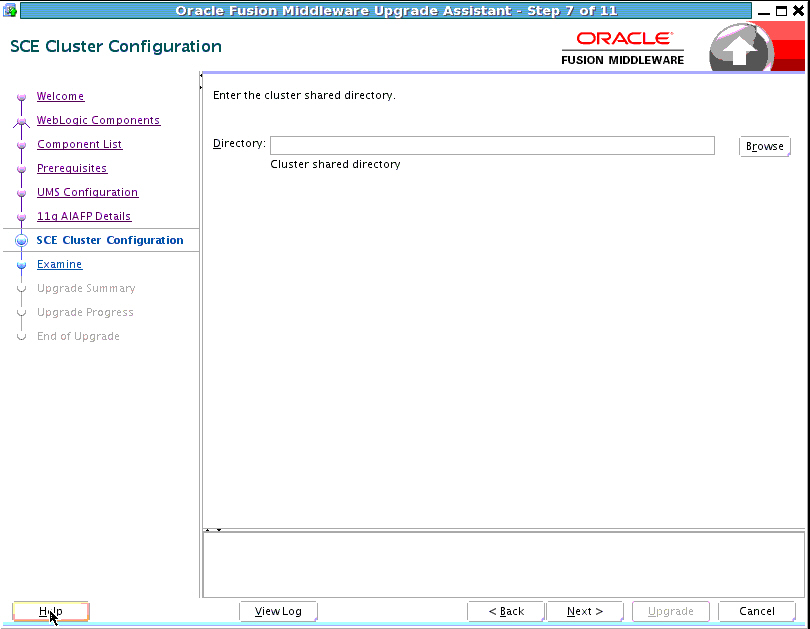The image size is (810, 629).
Task: Click the Oracle Fusion Middleware logo
Action: click(623, 48)
